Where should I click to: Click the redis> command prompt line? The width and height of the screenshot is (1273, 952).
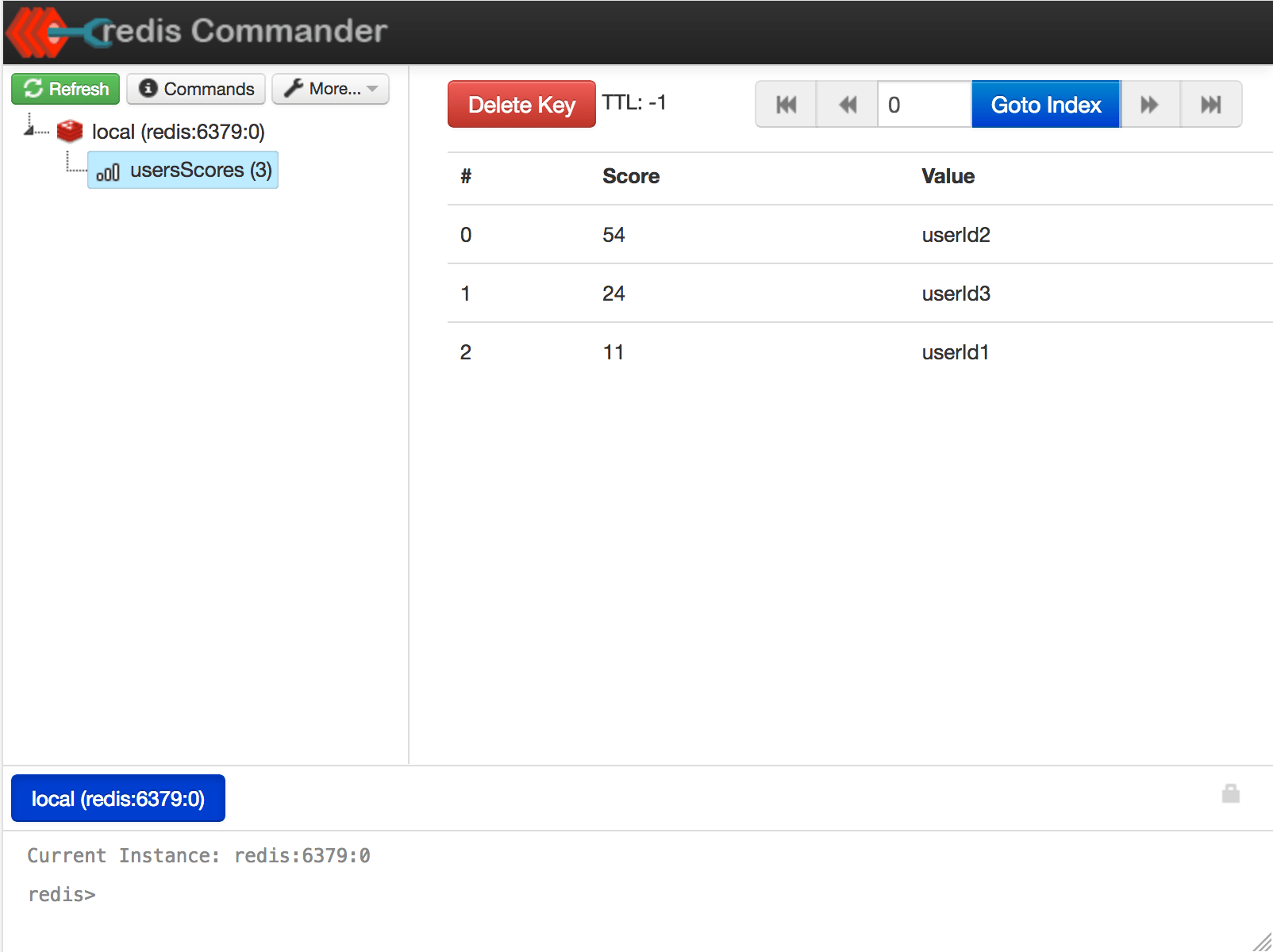pyautogui.click(x=61, y=893)
